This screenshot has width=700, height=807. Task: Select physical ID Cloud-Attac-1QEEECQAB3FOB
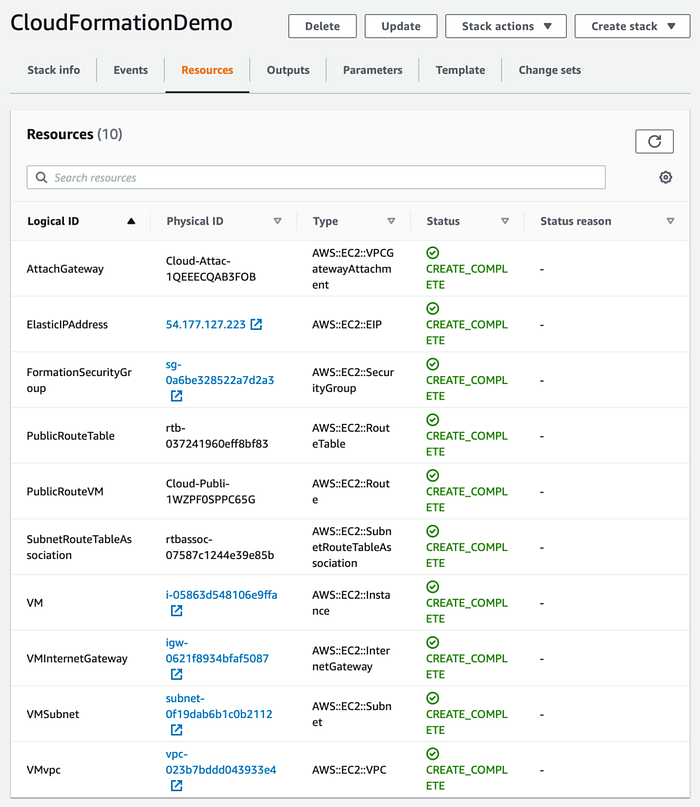point(211,269)
